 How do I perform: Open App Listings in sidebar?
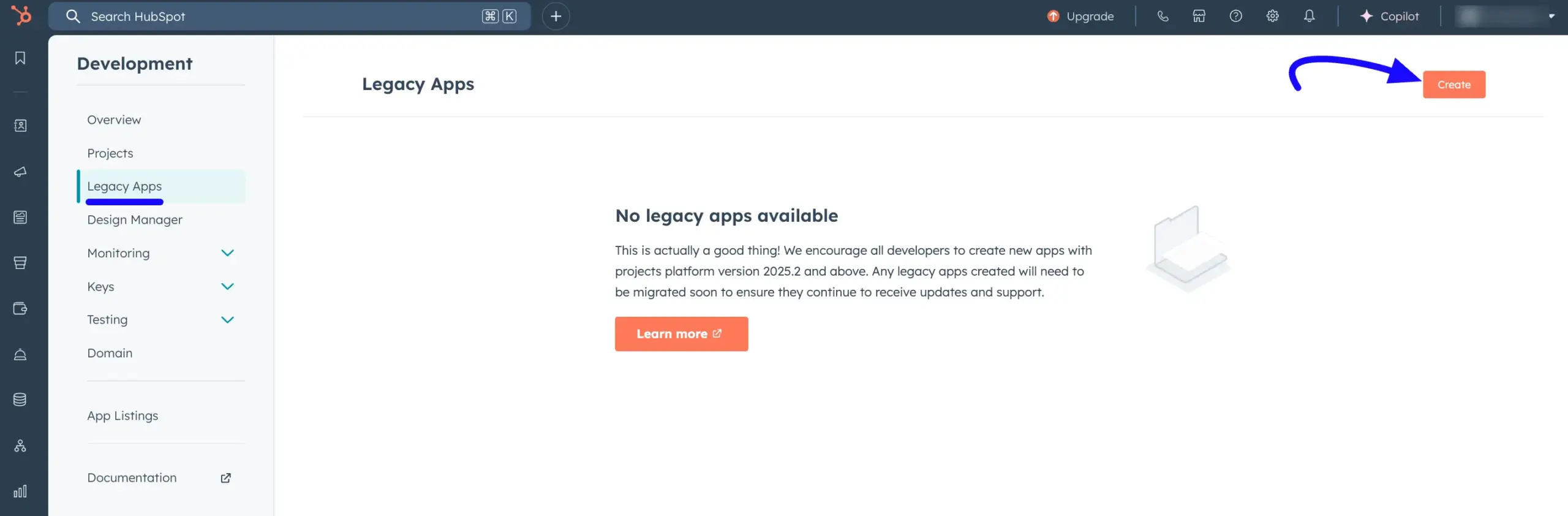coord(123,415)
